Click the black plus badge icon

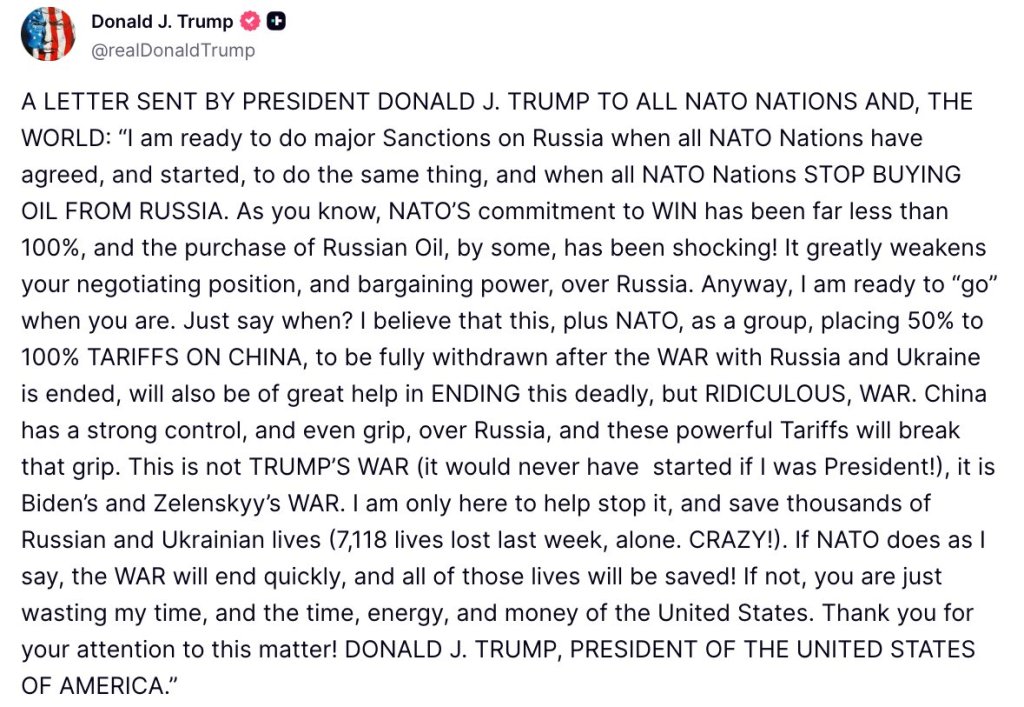point(277,22)
